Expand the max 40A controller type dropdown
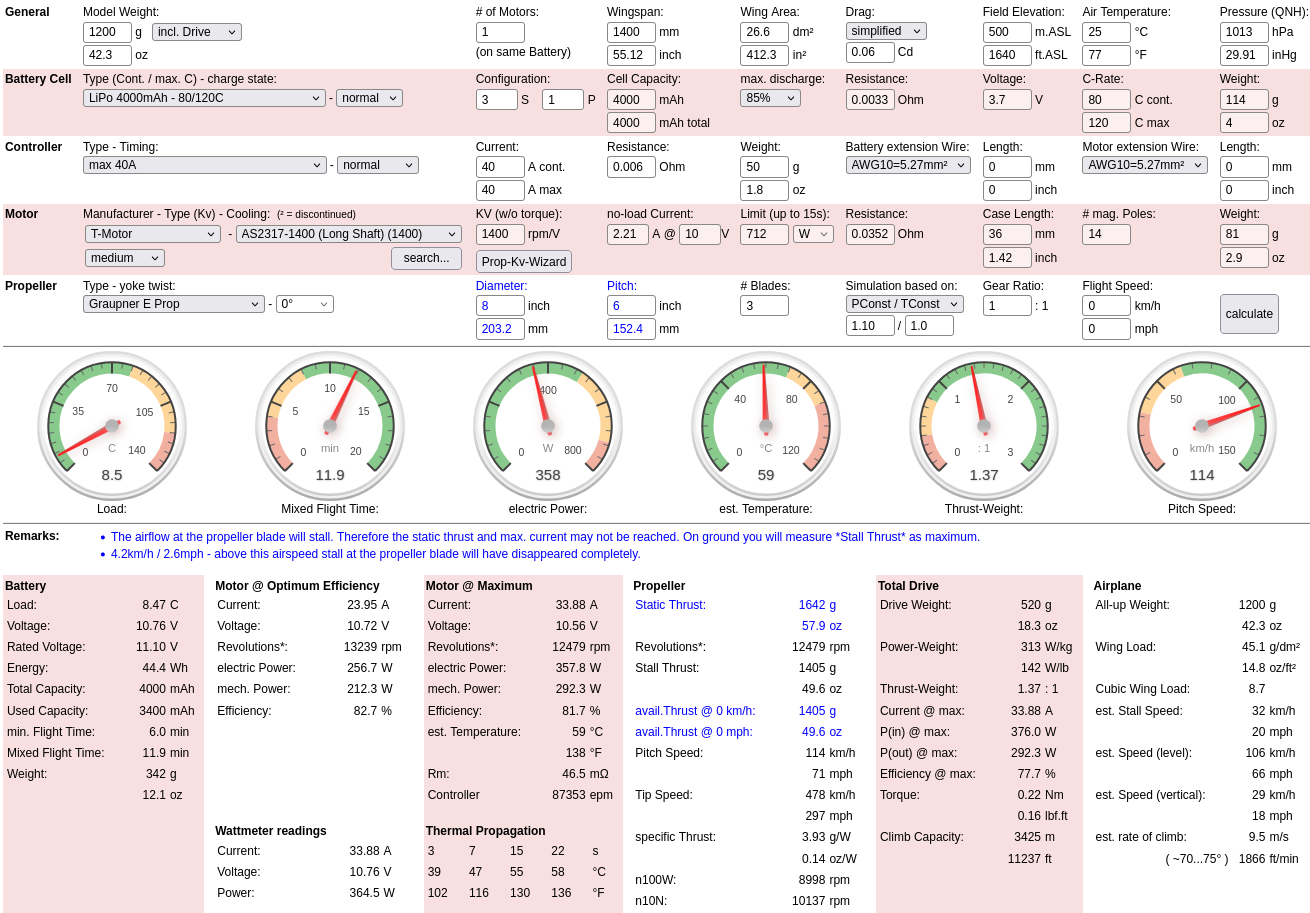The image size is (1310, 913). tap(204, 165)
